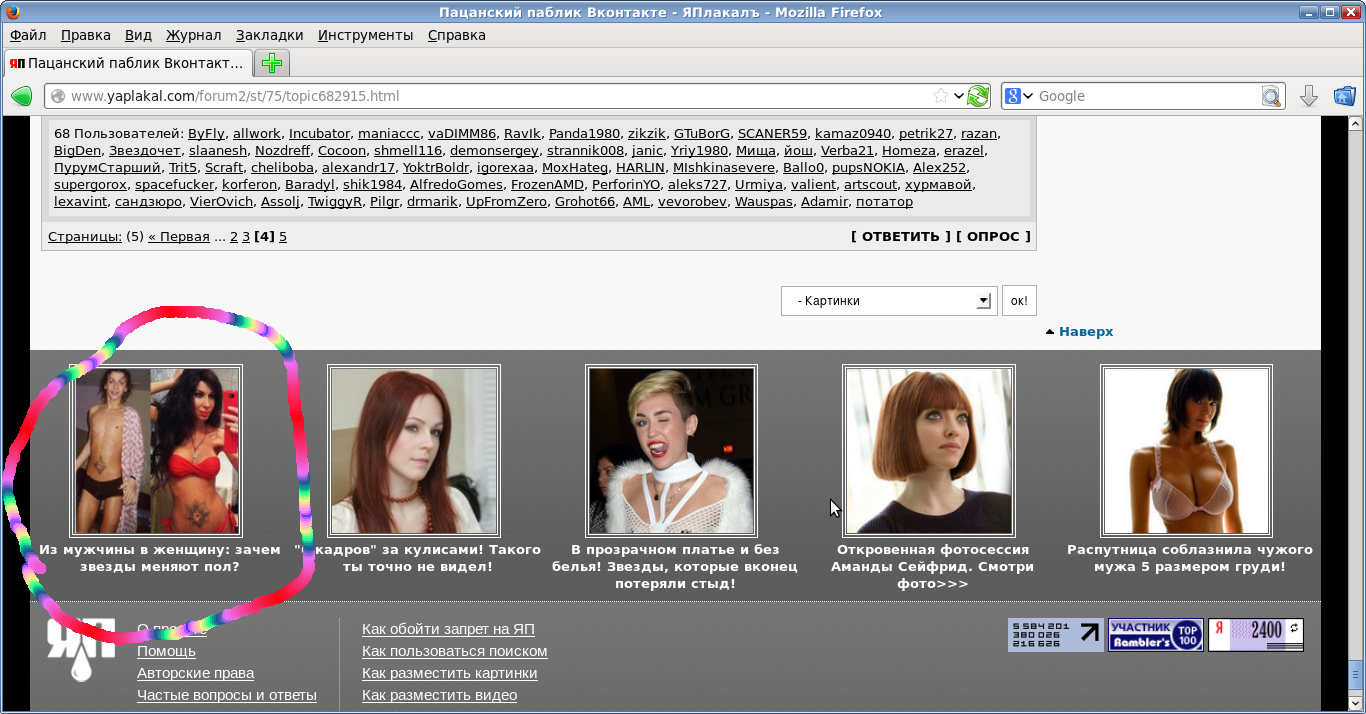
Task: Open user spacefucker profile
Action: pos(175,185)
